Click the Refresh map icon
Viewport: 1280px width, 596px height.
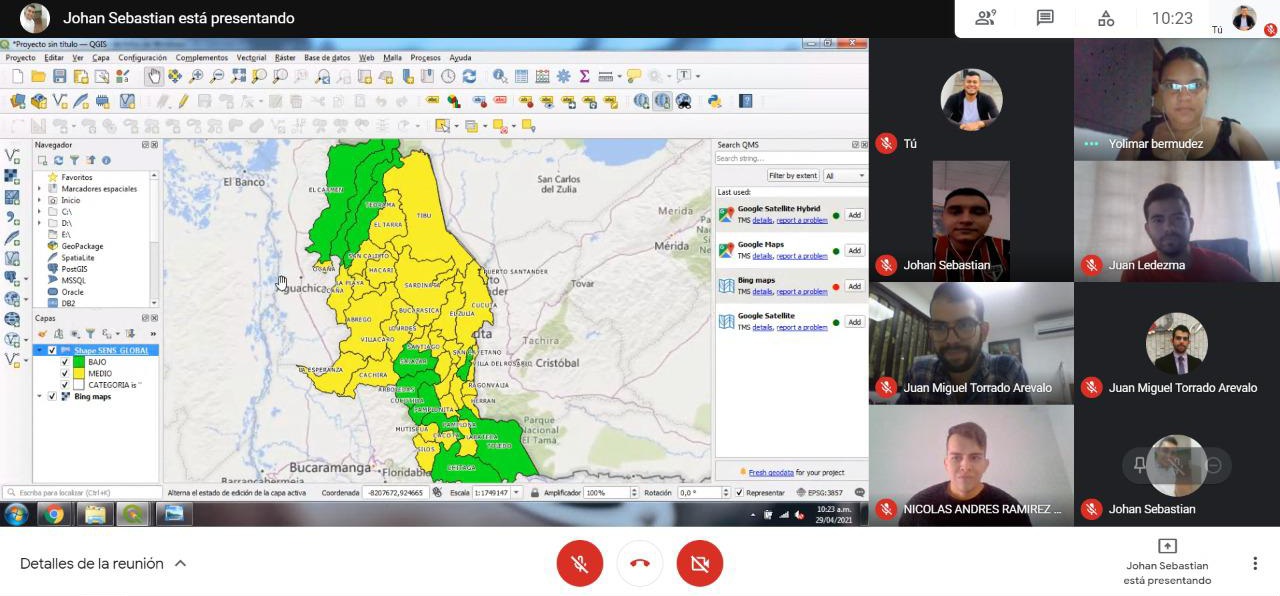tap(469, 76)
